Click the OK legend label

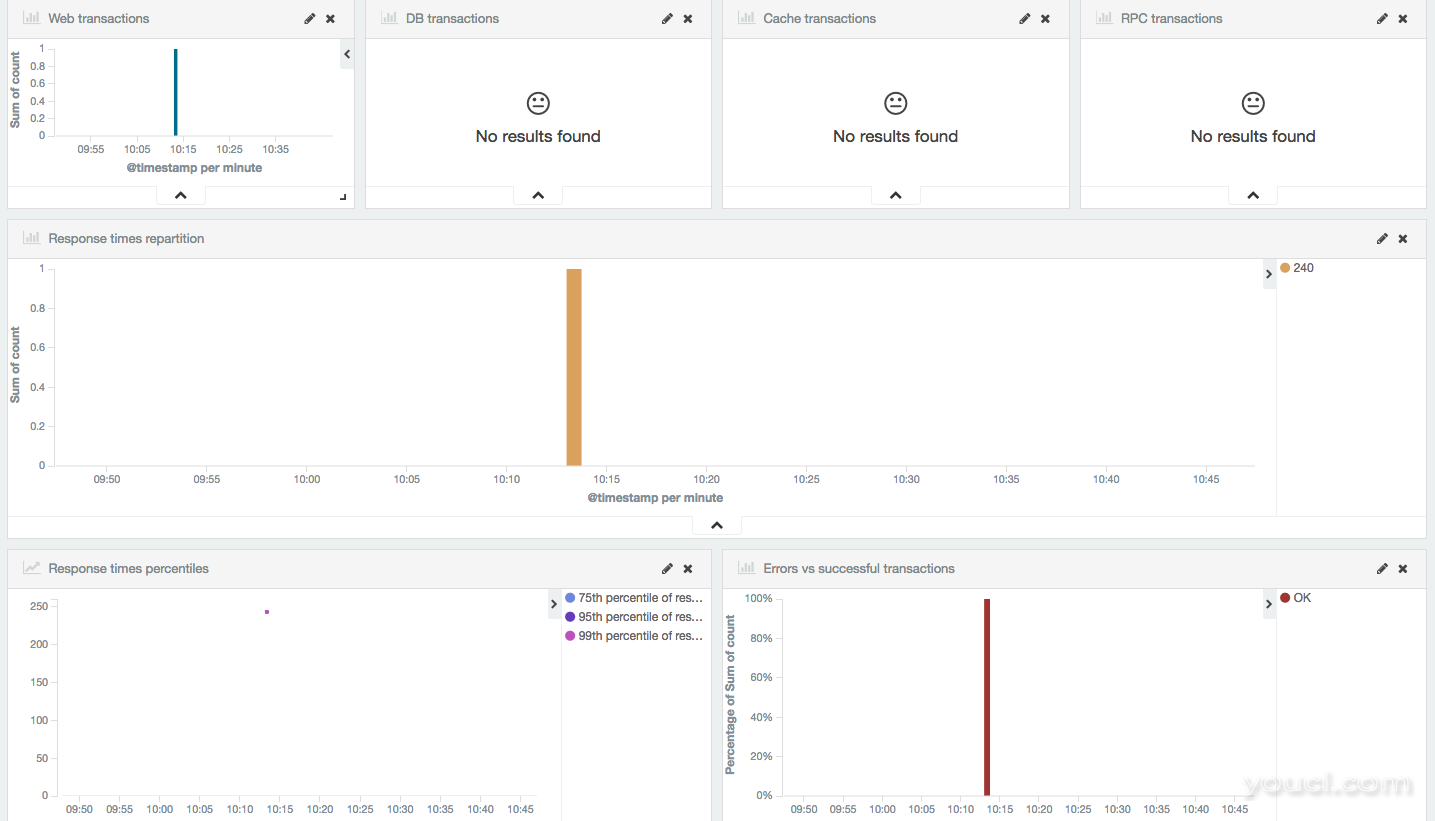tap(1302, 598)
